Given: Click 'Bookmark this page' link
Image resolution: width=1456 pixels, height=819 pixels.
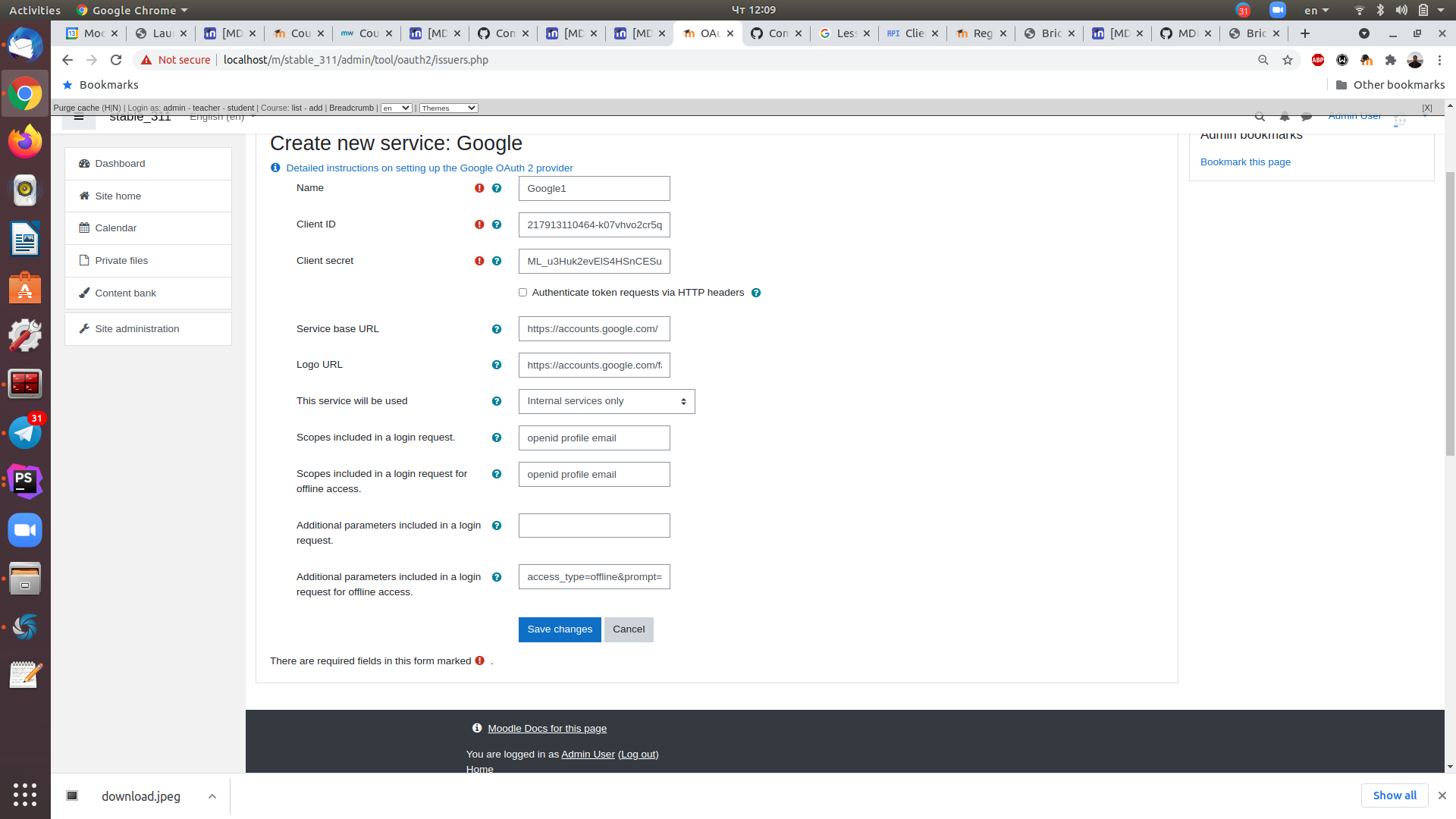Looking at the screenshot, I should 1245,162.
